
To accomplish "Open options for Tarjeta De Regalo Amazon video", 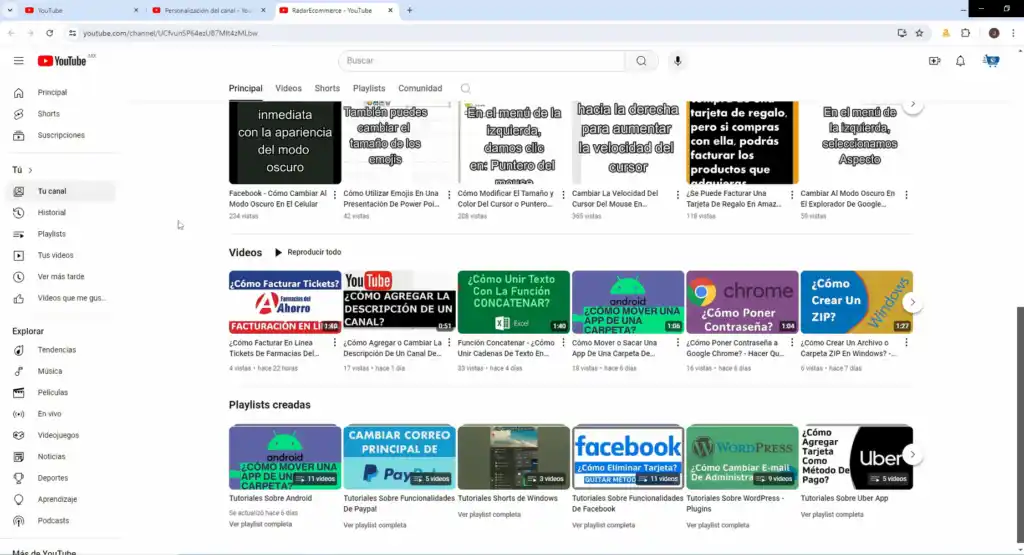I will (792, 195).
